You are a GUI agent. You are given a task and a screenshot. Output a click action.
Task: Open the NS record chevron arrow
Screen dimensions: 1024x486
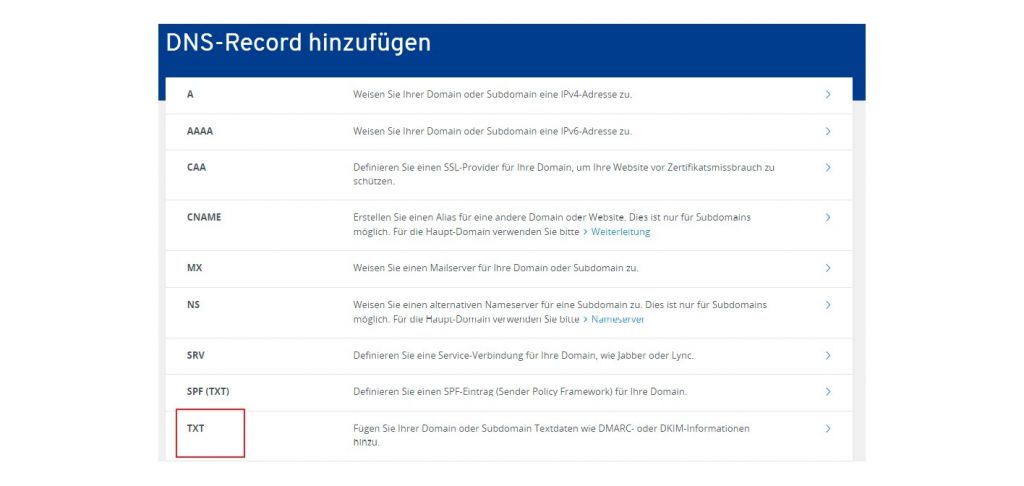pos(827,305)
